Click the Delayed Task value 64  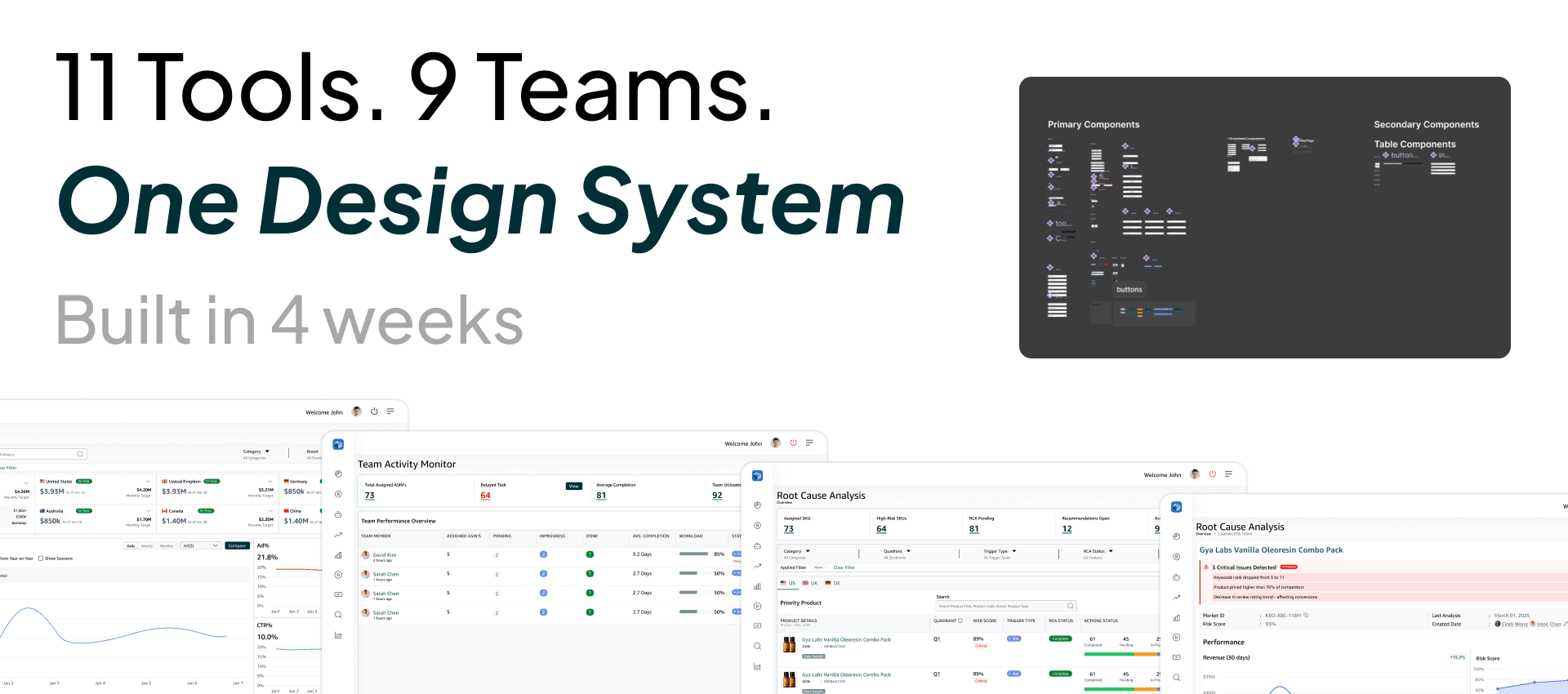[x=485, y=496]
